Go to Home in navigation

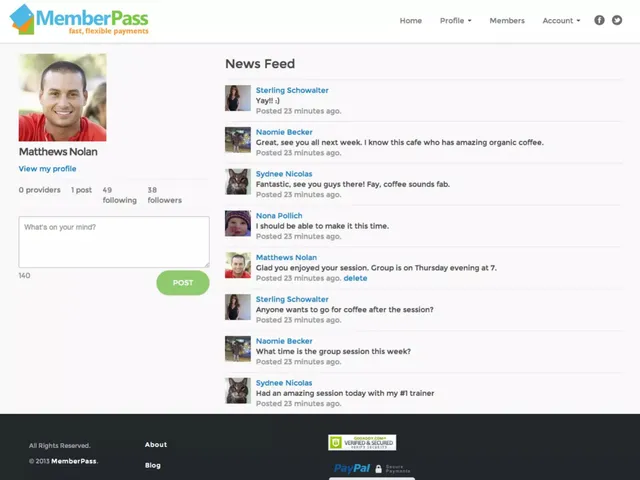(x=411, y=20)
